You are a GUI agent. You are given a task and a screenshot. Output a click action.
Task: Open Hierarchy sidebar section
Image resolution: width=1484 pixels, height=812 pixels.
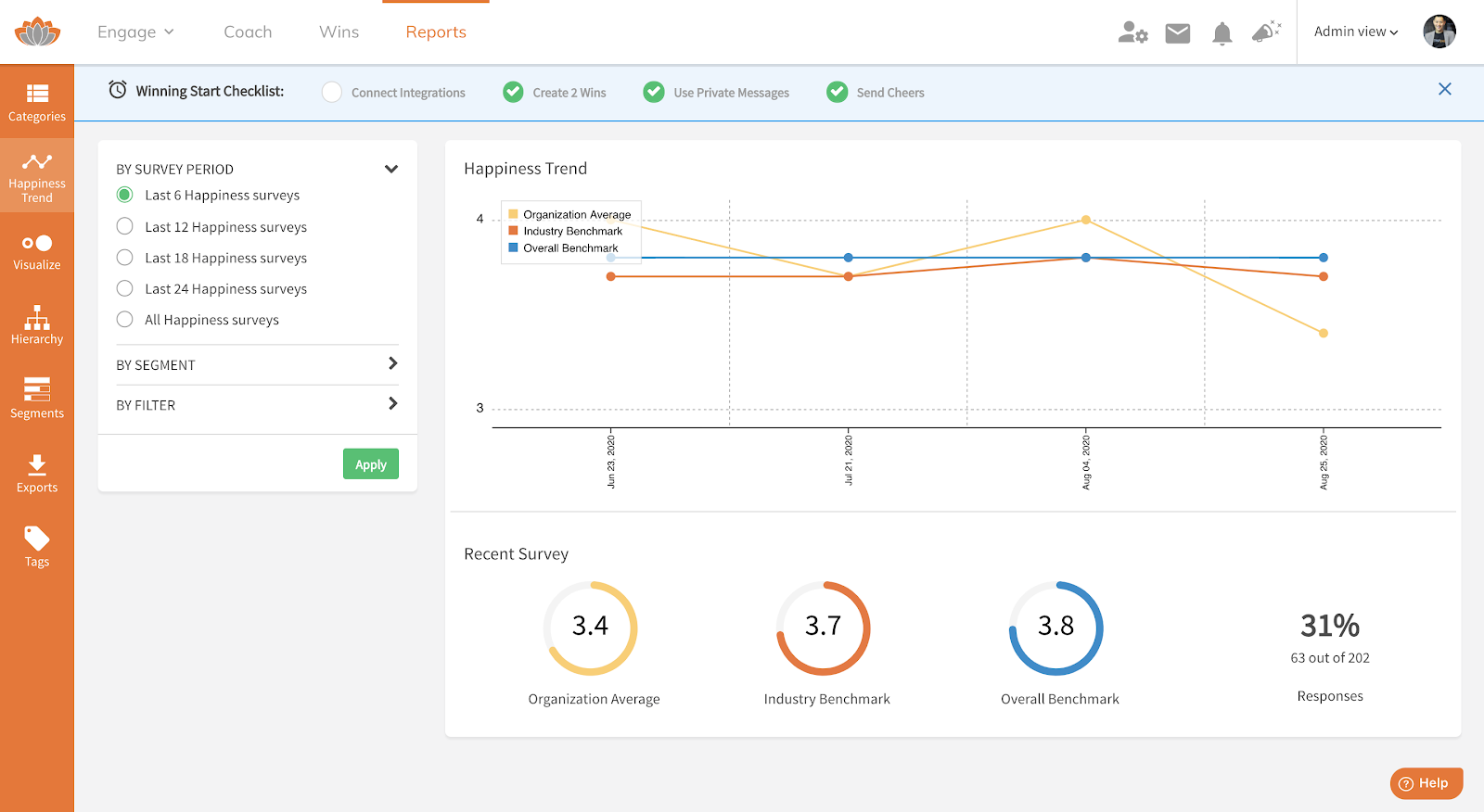37,324
